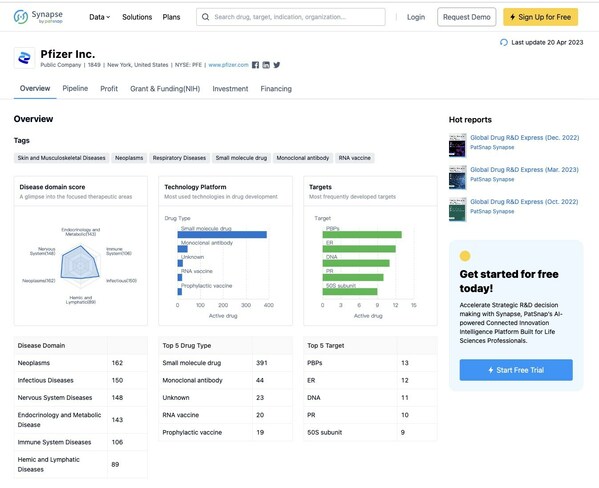Click the Start Free Trial button
Image resolution: width=599 pixels, height=488 pixels.
coord(516,370)
